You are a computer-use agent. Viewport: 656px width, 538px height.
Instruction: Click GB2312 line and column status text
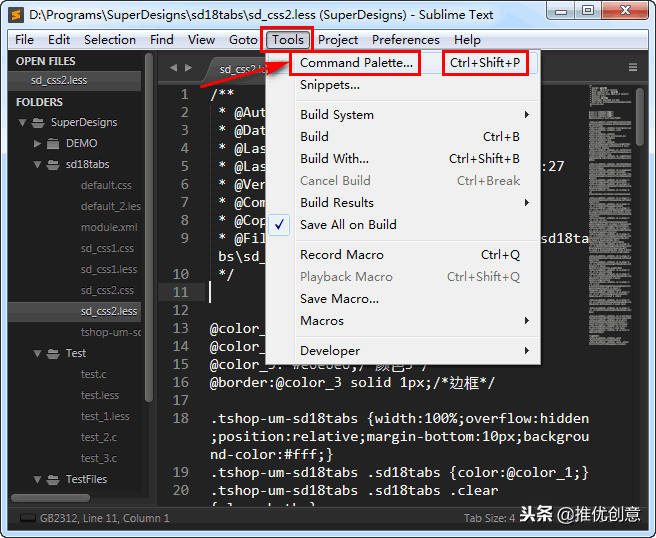(x=105, y=518)
